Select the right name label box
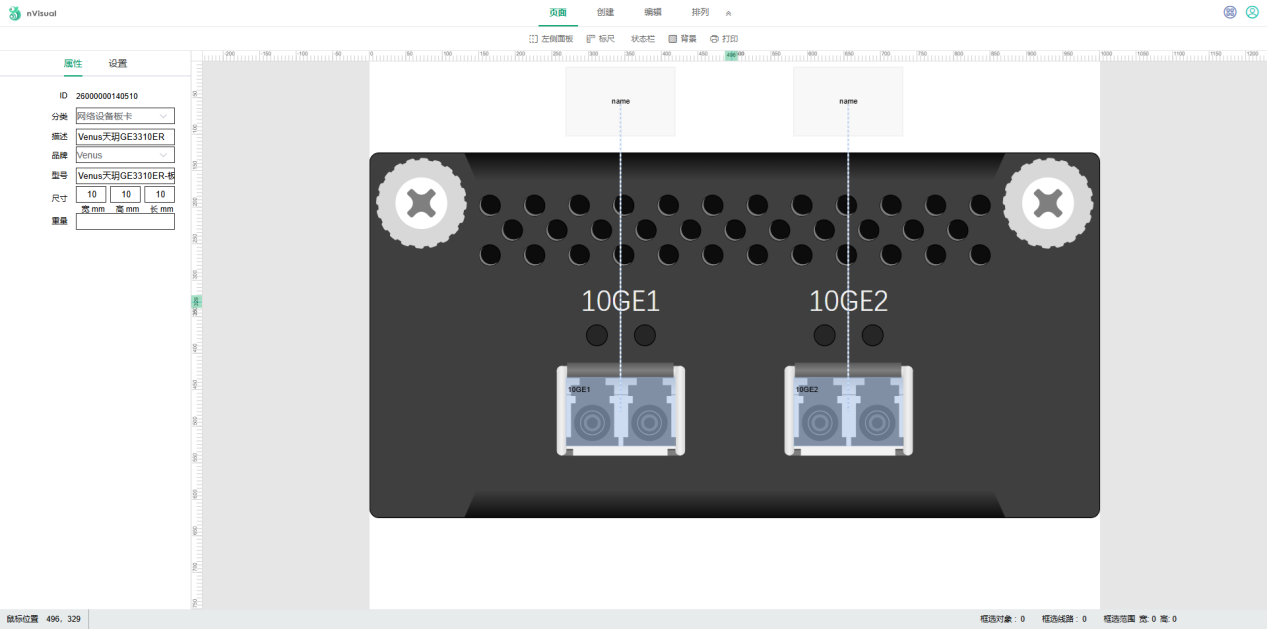The height and width of the screenshot is (629, 1267). pos(848,101)
